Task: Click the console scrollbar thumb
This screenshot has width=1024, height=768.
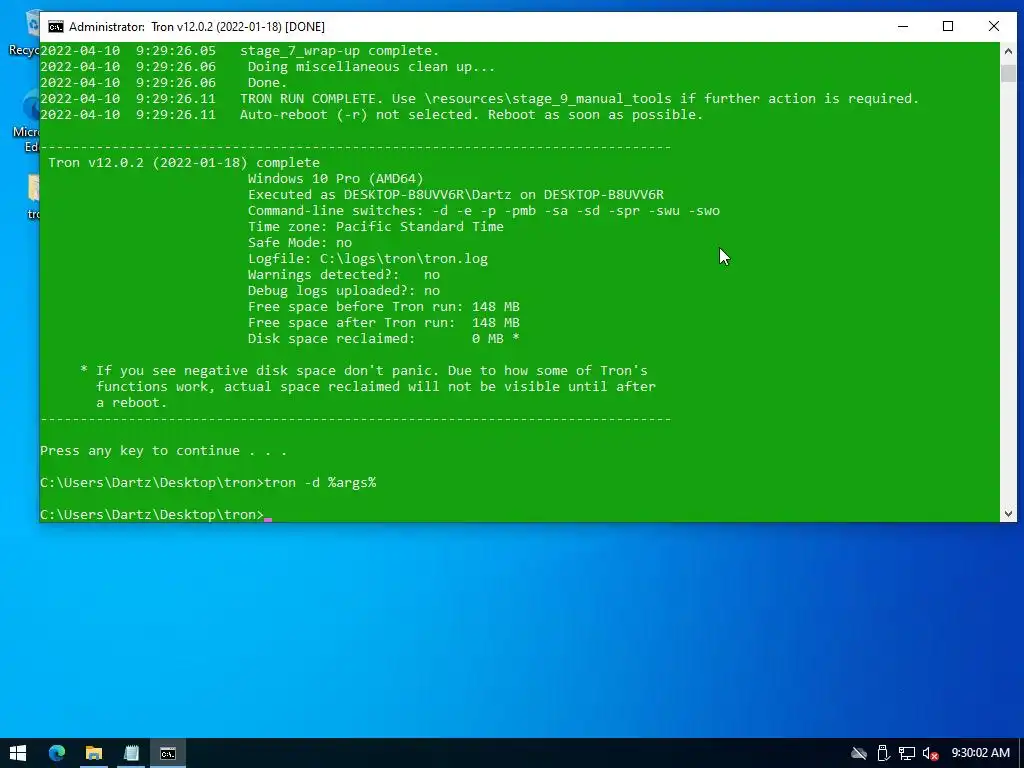Action: 1008,73
